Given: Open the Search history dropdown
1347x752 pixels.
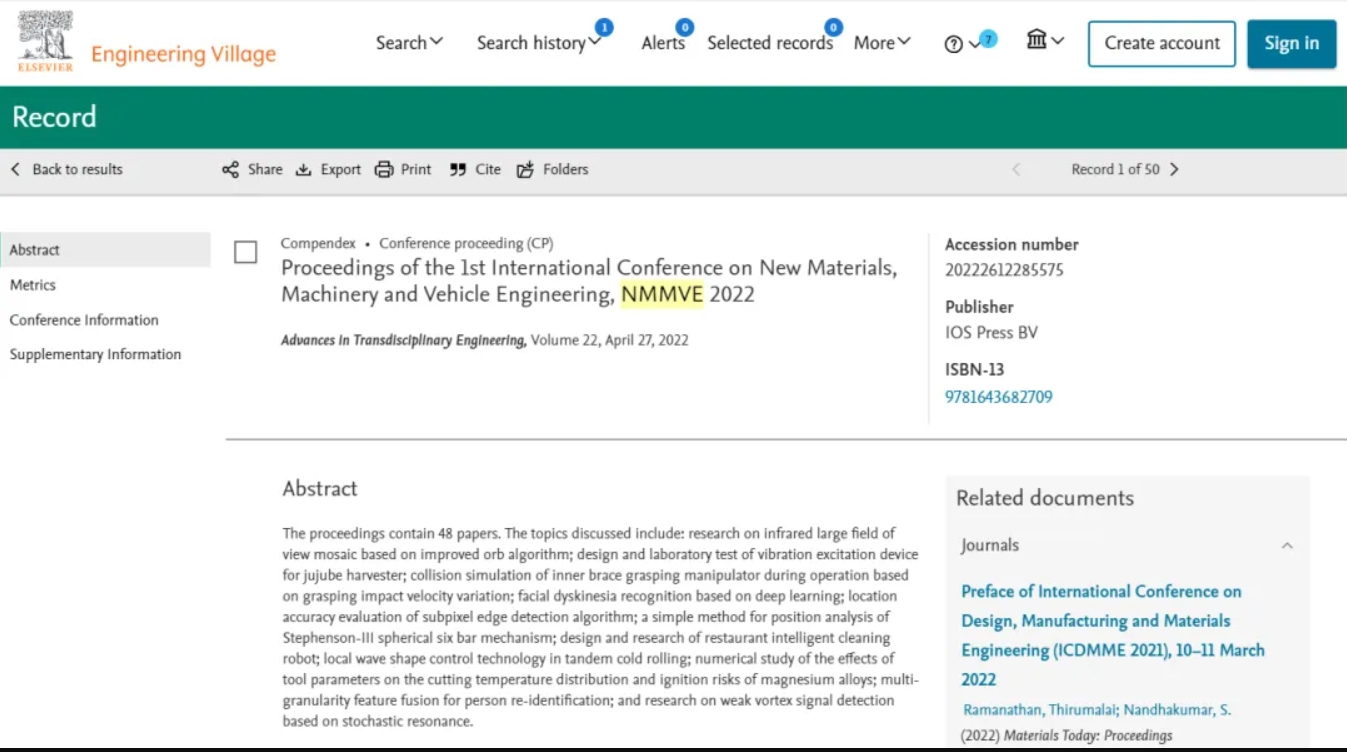Looking at the screenshot, I should [538, 43].
